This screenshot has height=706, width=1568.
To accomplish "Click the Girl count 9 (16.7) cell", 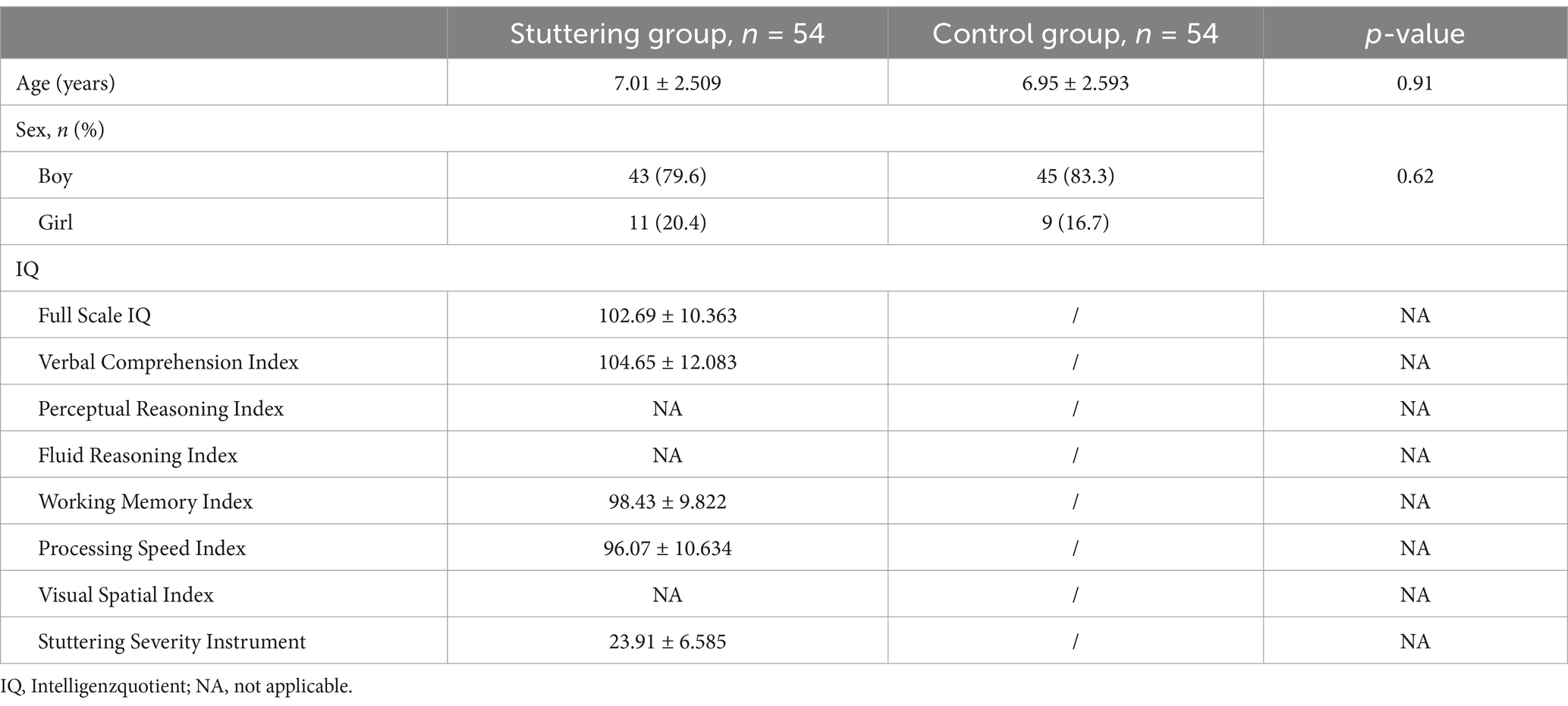I will 1075,222.
